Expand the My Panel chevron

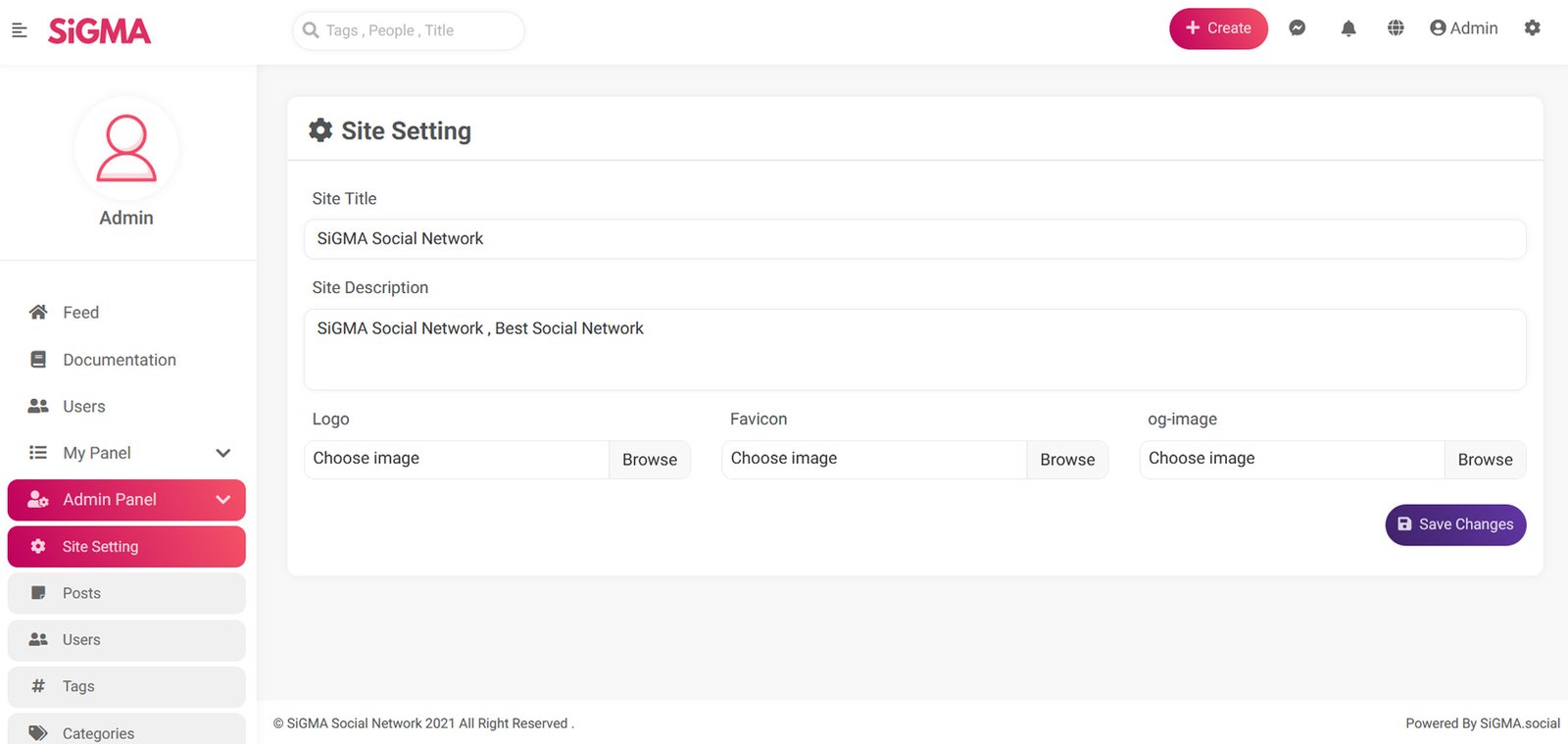[223, 453]
